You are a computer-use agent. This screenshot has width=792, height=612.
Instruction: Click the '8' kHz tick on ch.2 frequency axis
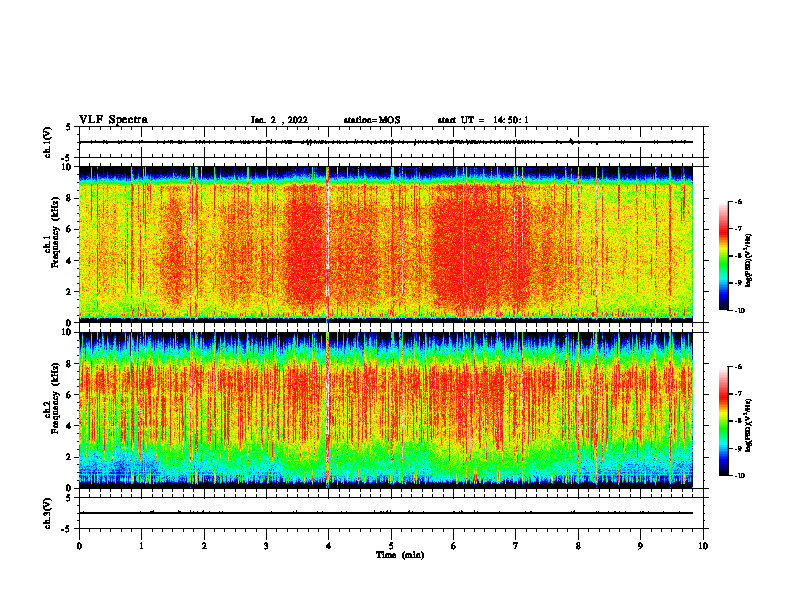(x=69, y=364)
